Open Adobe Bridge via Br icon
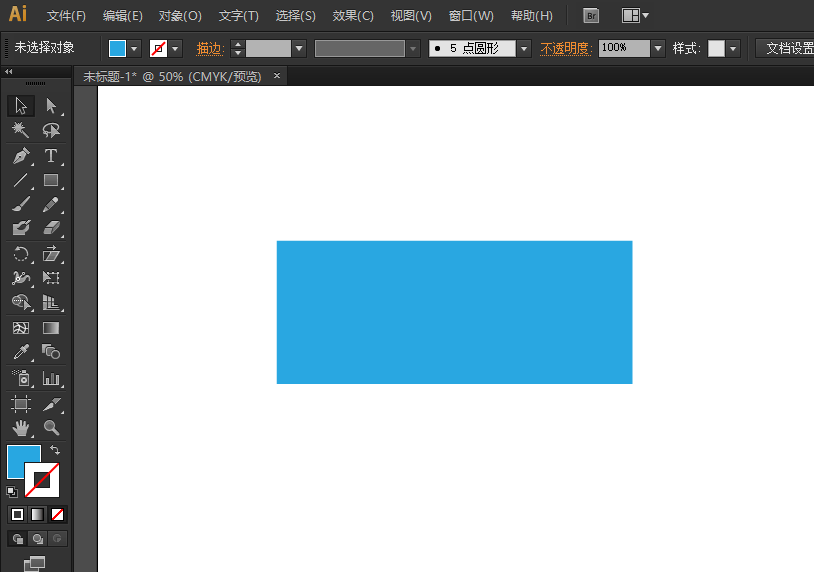This screenshot has width=814, height=572. coord(591,16)
